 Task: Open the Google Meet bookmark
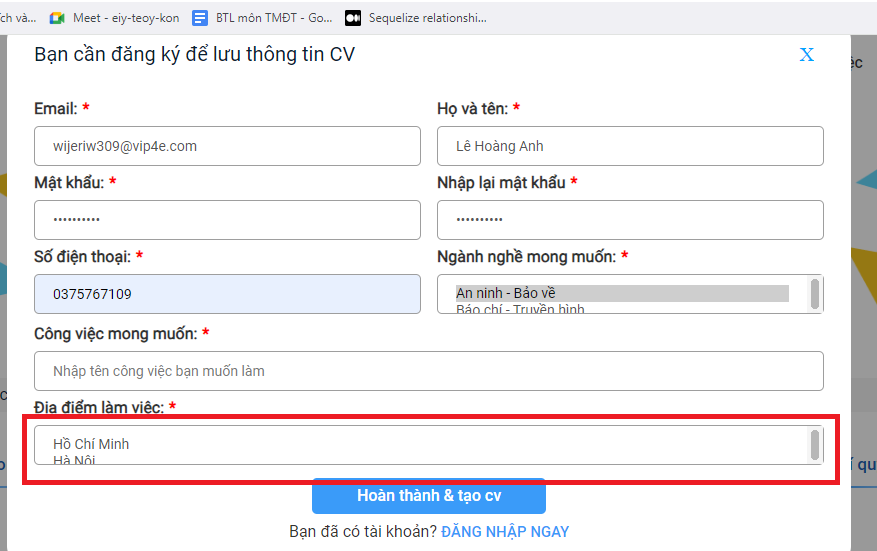coord(113,18)
